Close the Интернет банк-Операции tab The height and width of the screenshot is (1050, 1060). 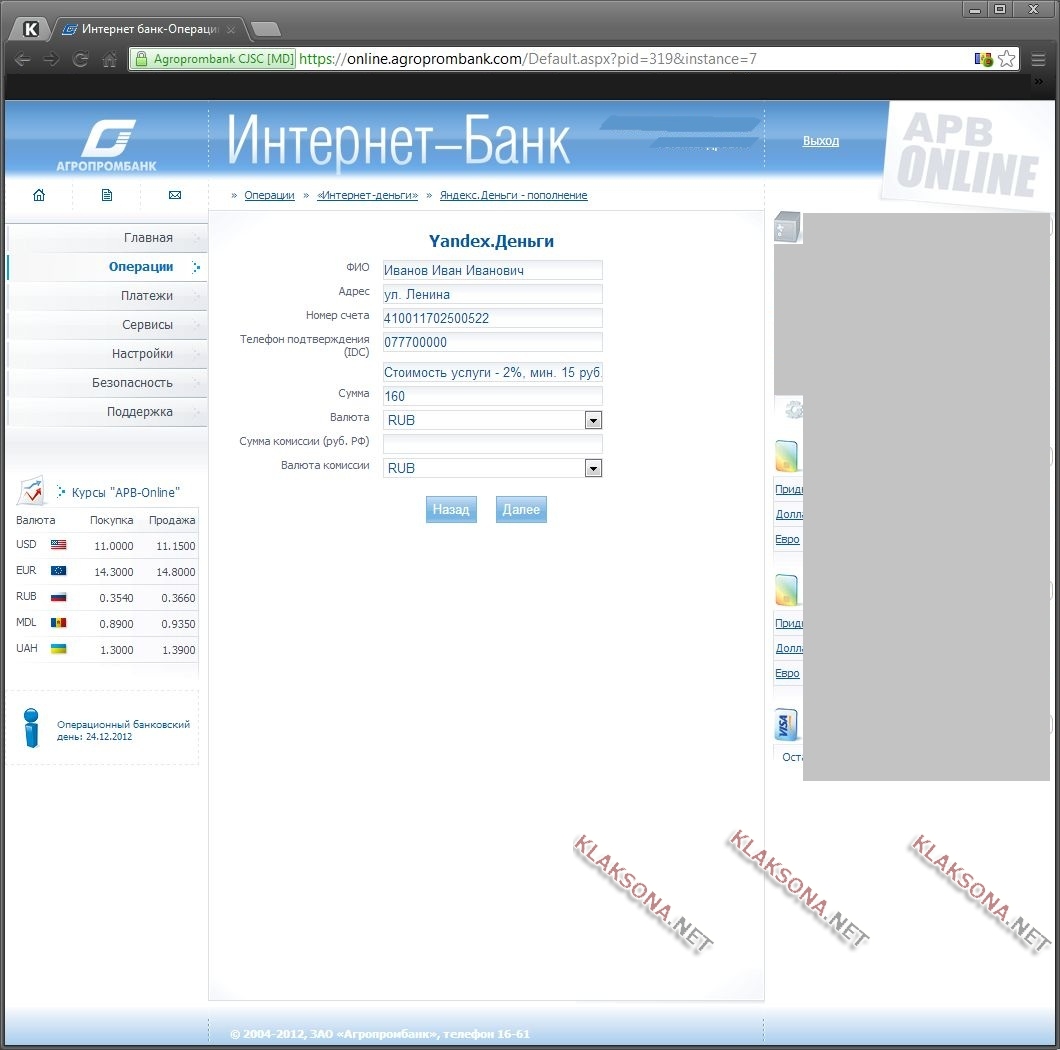231,29
